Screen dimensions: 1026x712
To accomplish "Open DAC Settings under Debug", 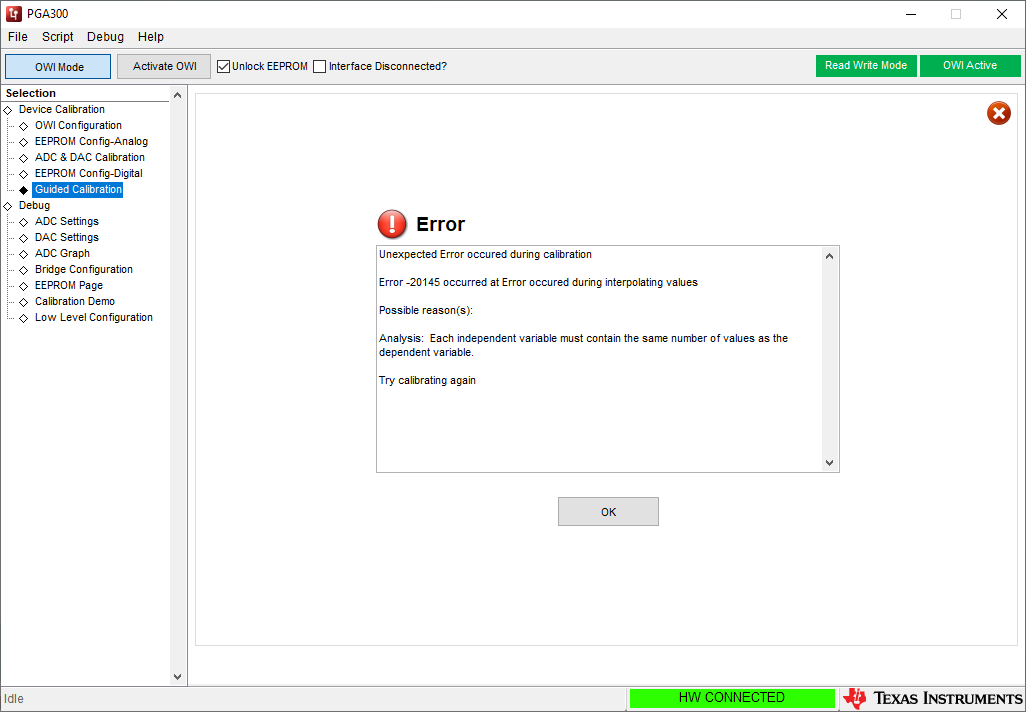I will [x=67, y=237].
